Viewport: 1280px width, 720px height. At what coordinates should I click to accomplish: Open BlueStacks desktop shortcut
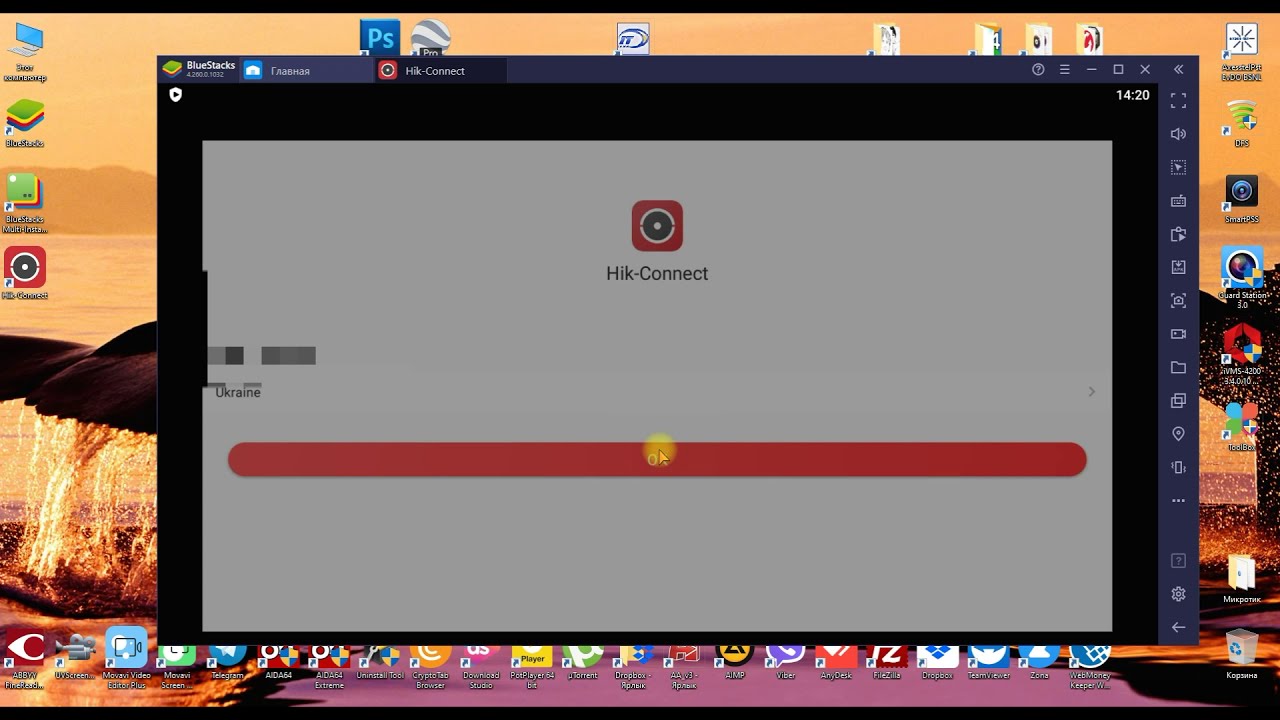coord(25,122)
